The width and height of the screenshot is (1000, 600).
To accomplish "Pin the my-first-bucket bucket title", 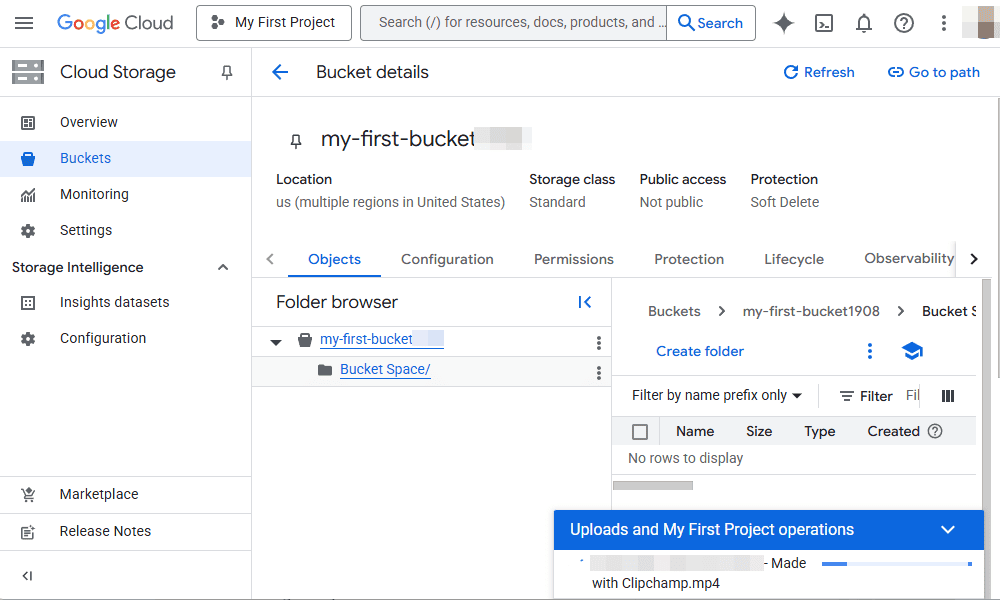I will pyautogui.click(x=296, y=141).
